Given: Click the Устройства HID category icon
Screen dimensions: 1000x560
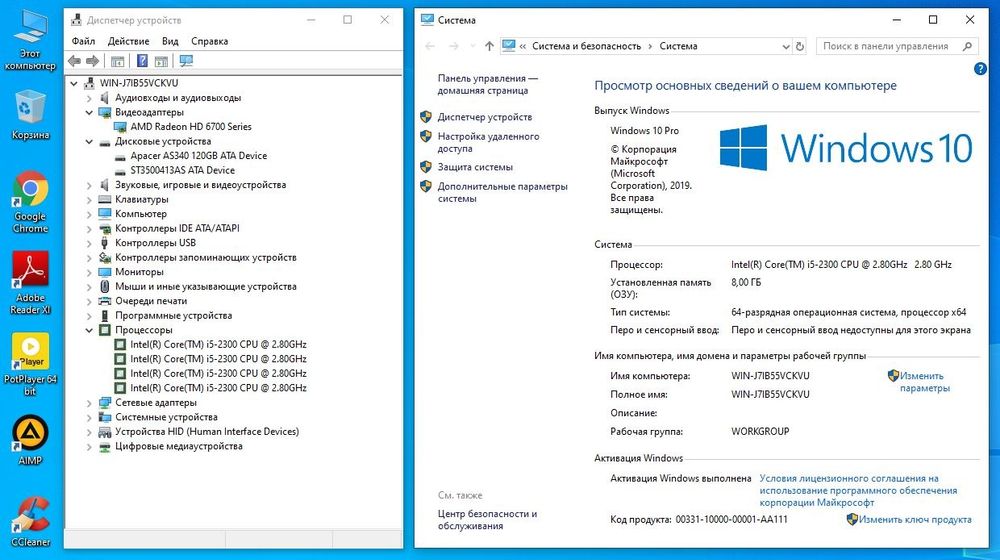Looking at the screenshot, I should click(105, 432).
